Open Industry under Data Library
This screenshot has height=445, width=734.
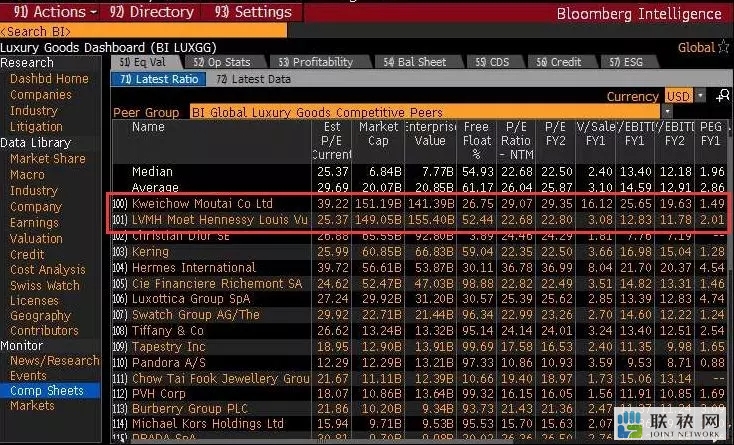coord(33,190)
